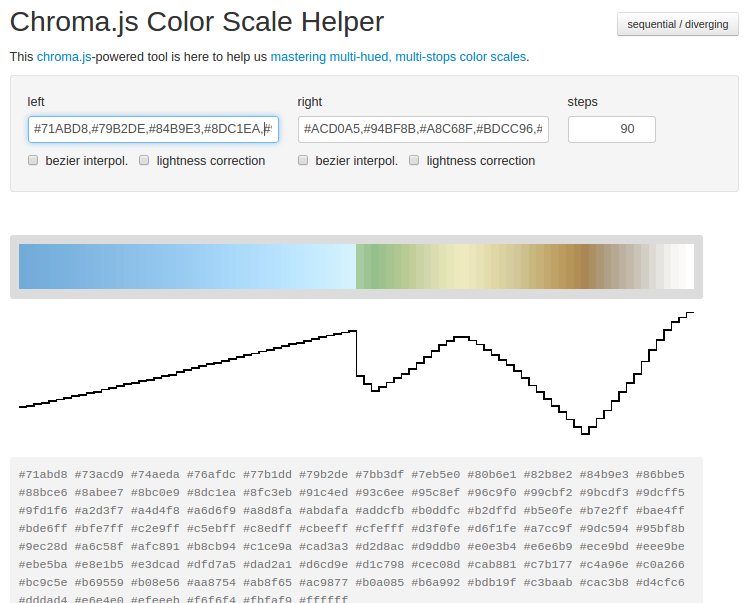Click the green swatch at gradient midpoint
Image resolution: width=749 pixels, height=603 pixels.
tap(375, 267)
